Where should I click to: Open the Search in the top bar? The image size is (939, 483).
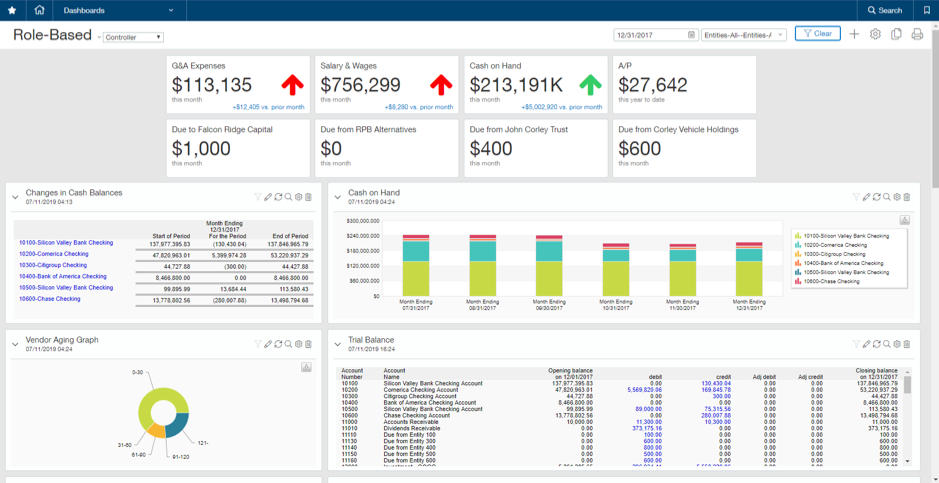[885, 10]
